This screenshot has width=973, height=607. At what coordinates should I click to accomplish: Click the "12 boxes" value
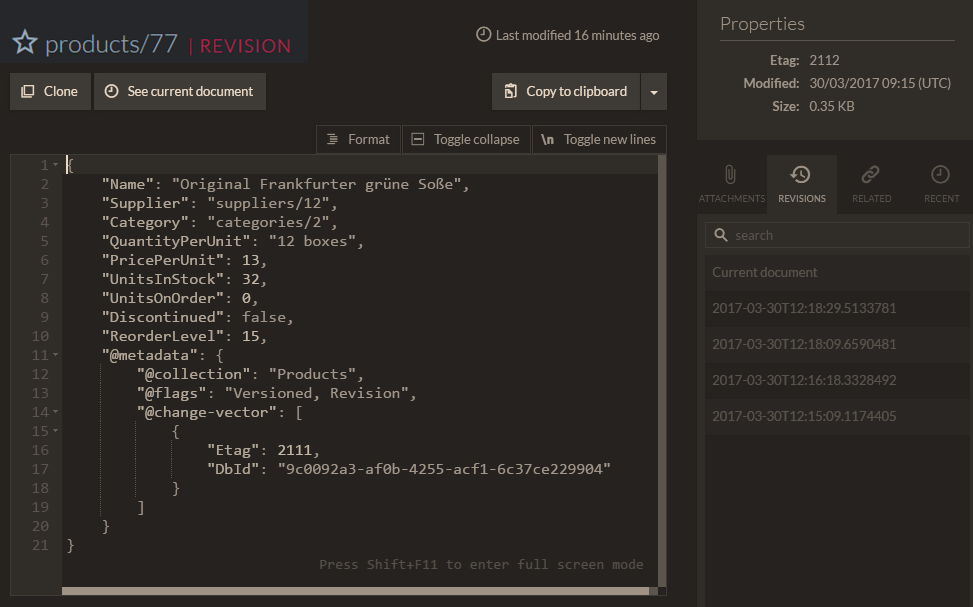(x=312, y=241)
